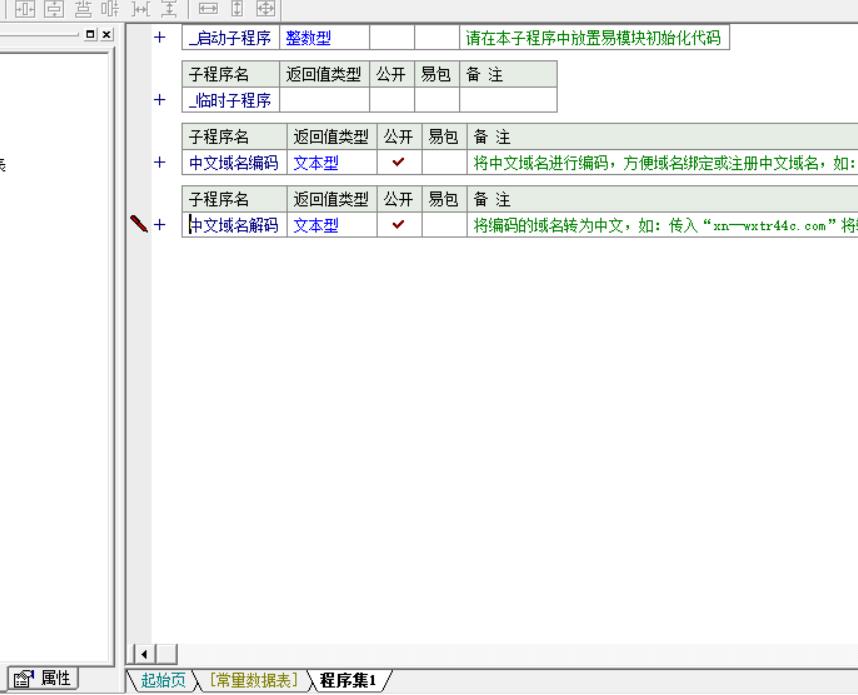Uncheck 公开 for 中文域名解码

pyautogui.click(x=399, y=224)
